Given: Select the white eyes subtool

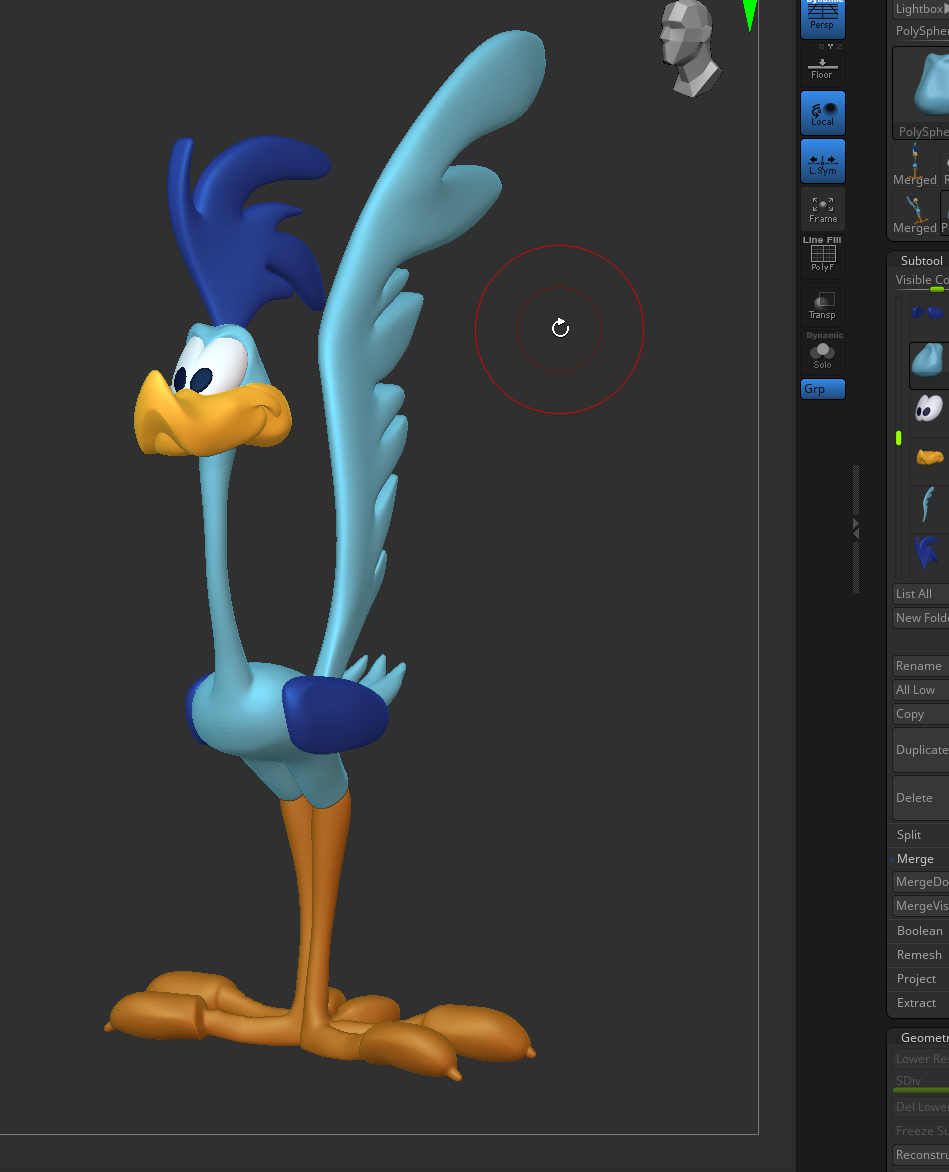Looking at the screenshot, I should [929, 409].
